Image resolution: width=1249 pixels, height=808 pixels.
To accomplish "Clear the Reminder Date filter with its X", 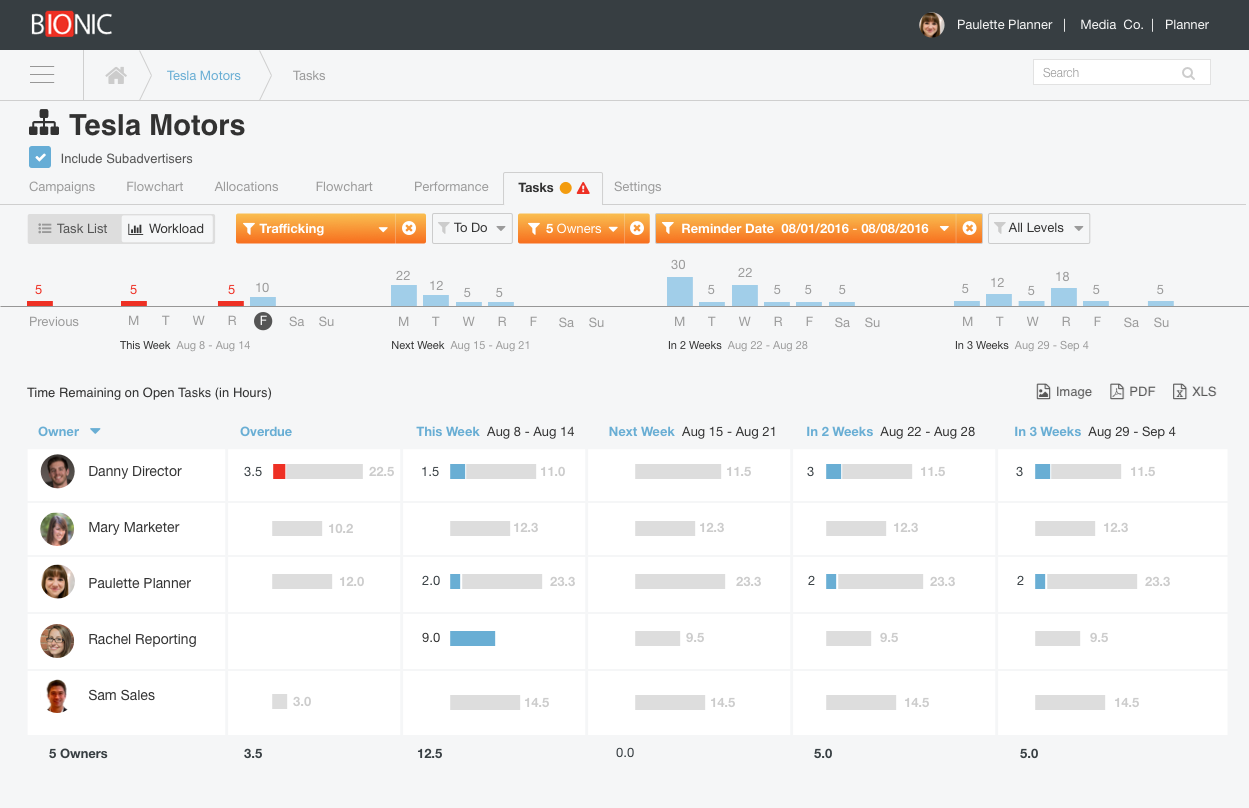I will tap(968, 229).
